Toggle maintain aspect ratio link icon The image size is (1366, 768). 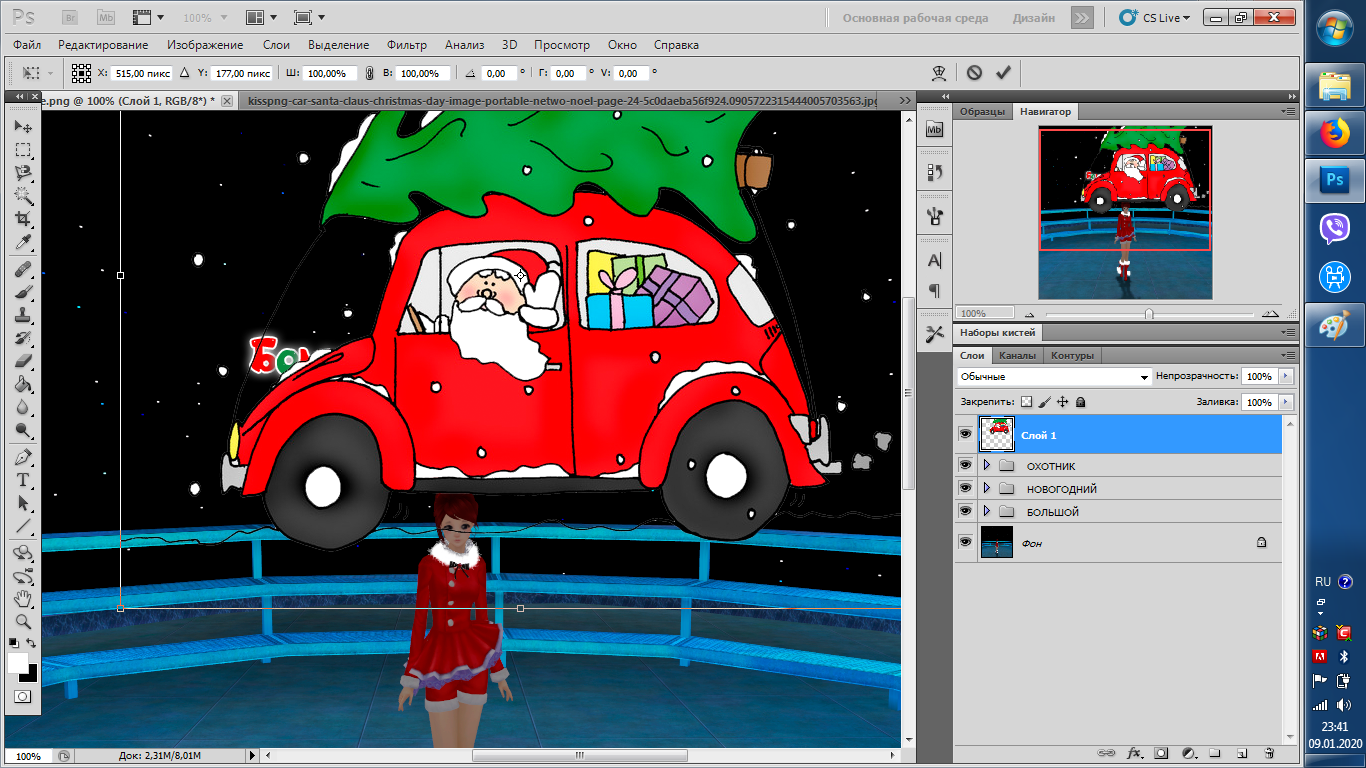[370, 73]
